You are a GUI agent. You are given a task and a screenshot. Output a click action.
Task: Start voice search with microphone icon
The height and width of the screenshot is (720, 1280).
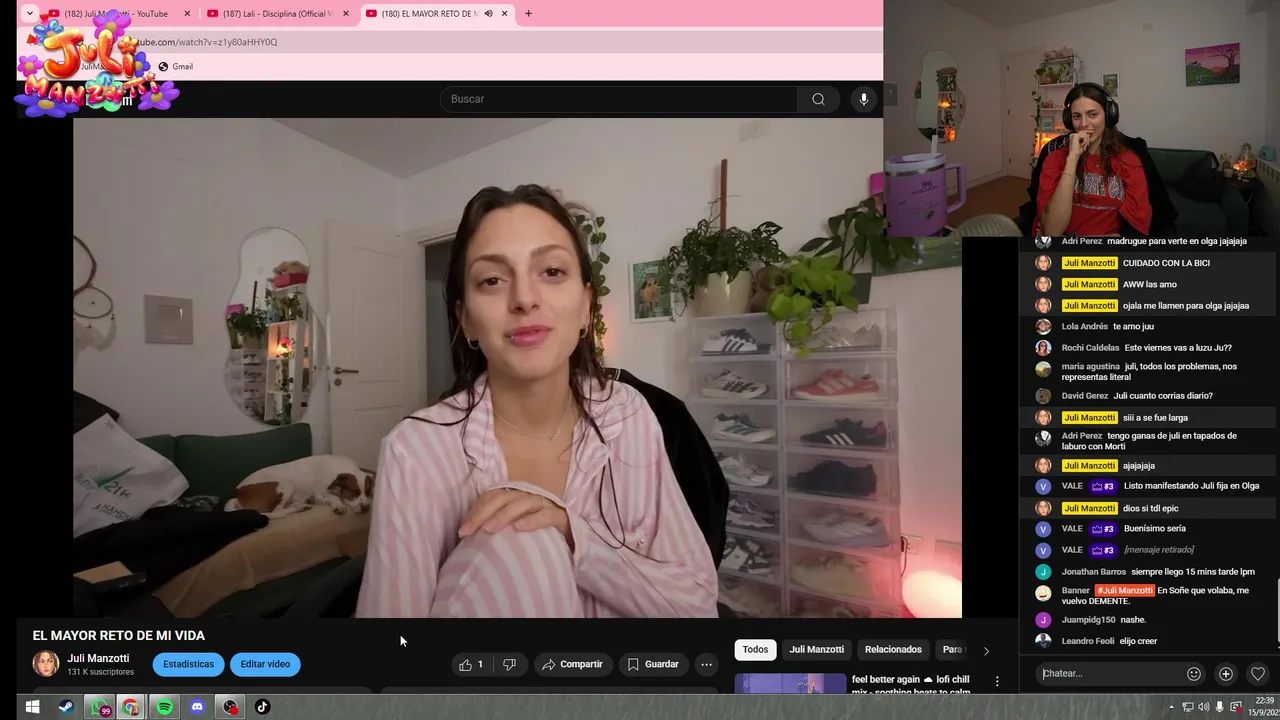tap(864, 99)
